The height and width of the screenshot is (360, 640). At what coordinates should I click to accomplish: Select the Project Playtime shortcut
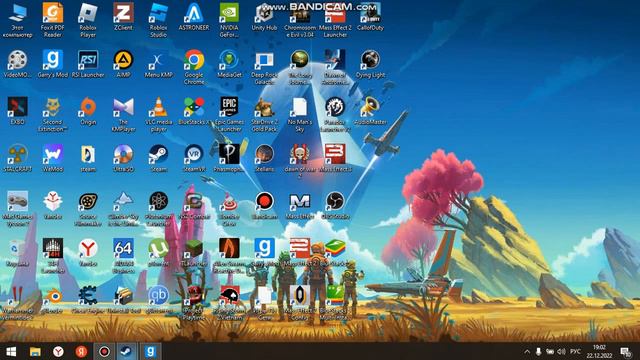click(x=194, y=302)
